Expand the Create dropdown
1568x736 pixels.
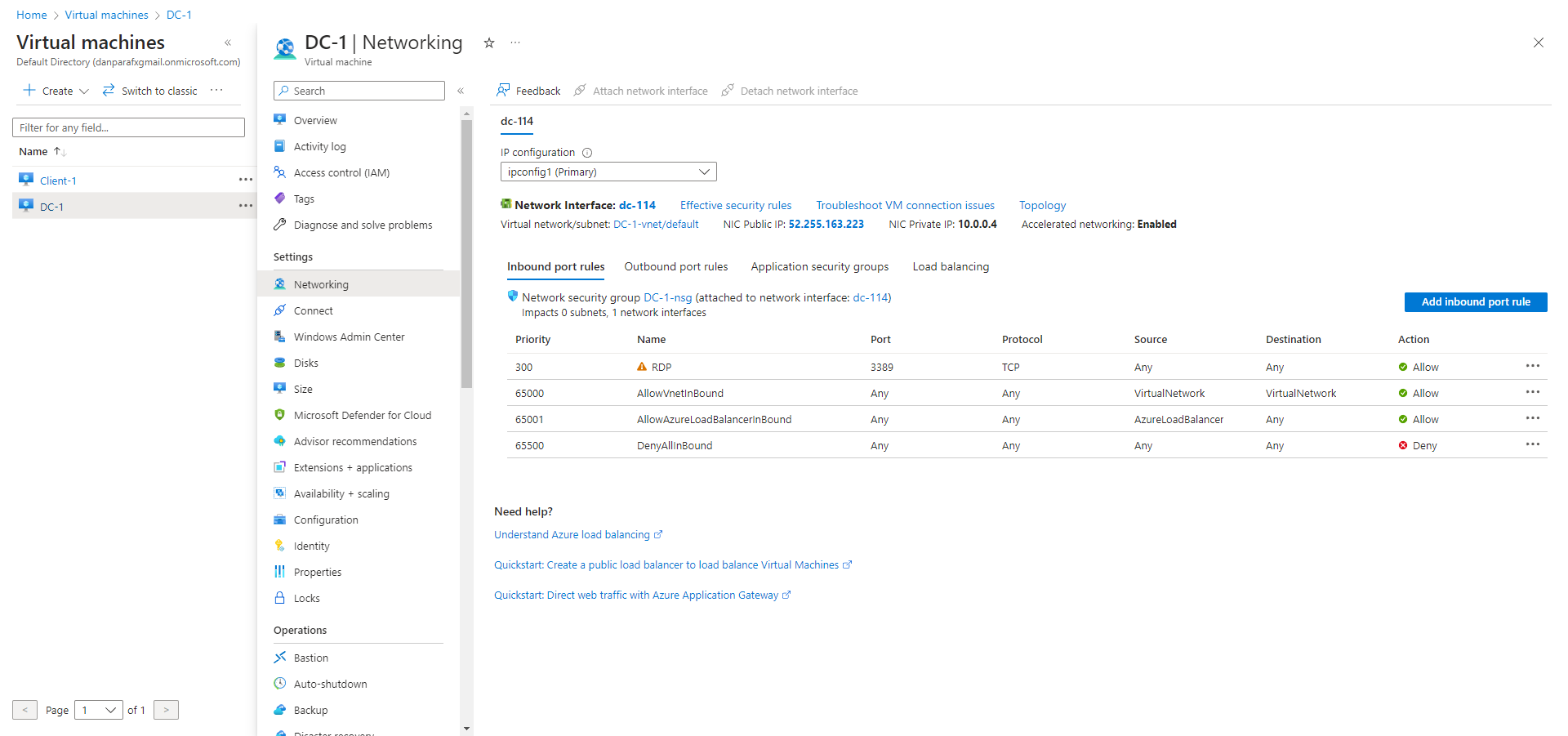click(x=56, y=91)
